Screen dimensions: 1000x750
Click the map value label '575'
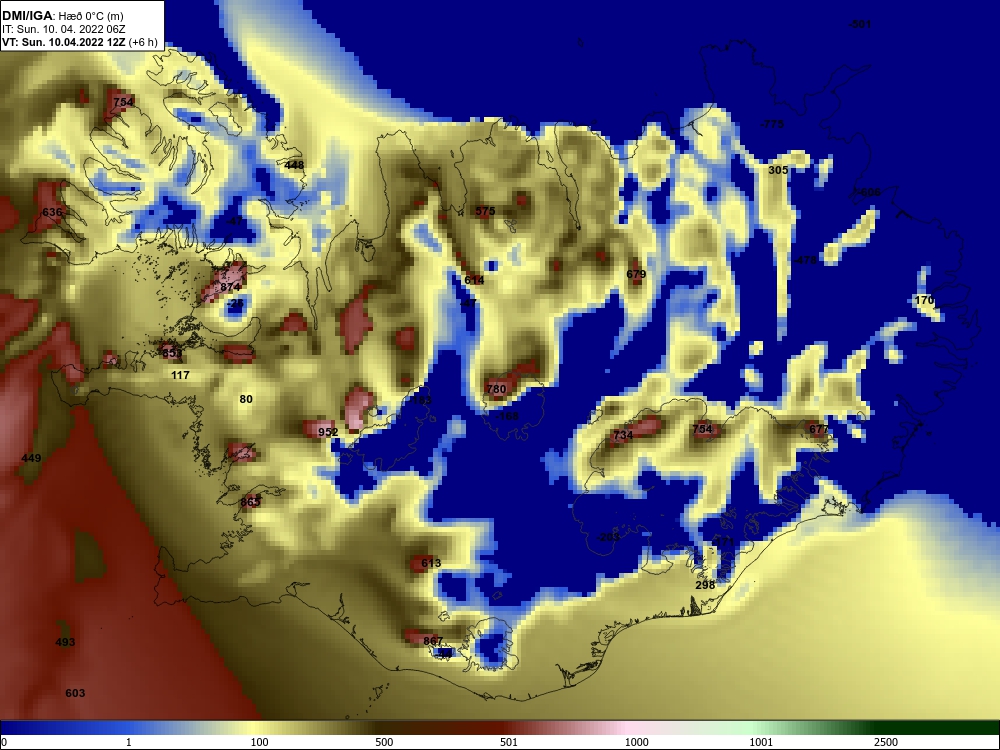pos(485,211)
